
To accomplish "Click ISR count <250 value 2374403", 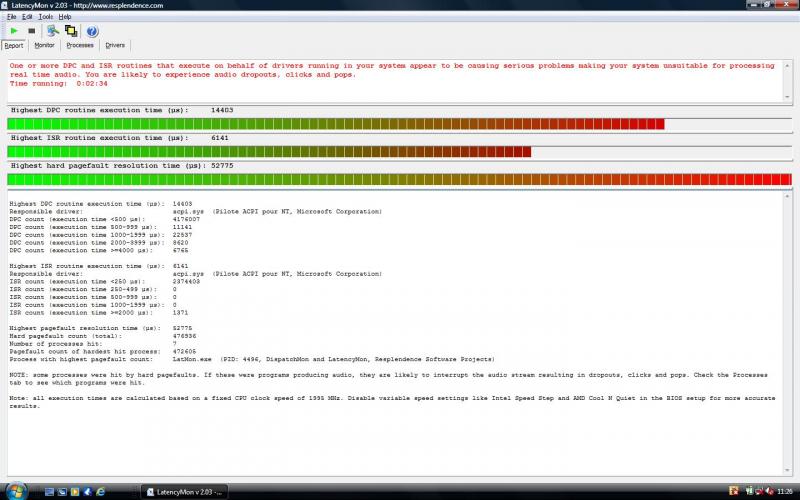I will (x=186, y=282).
